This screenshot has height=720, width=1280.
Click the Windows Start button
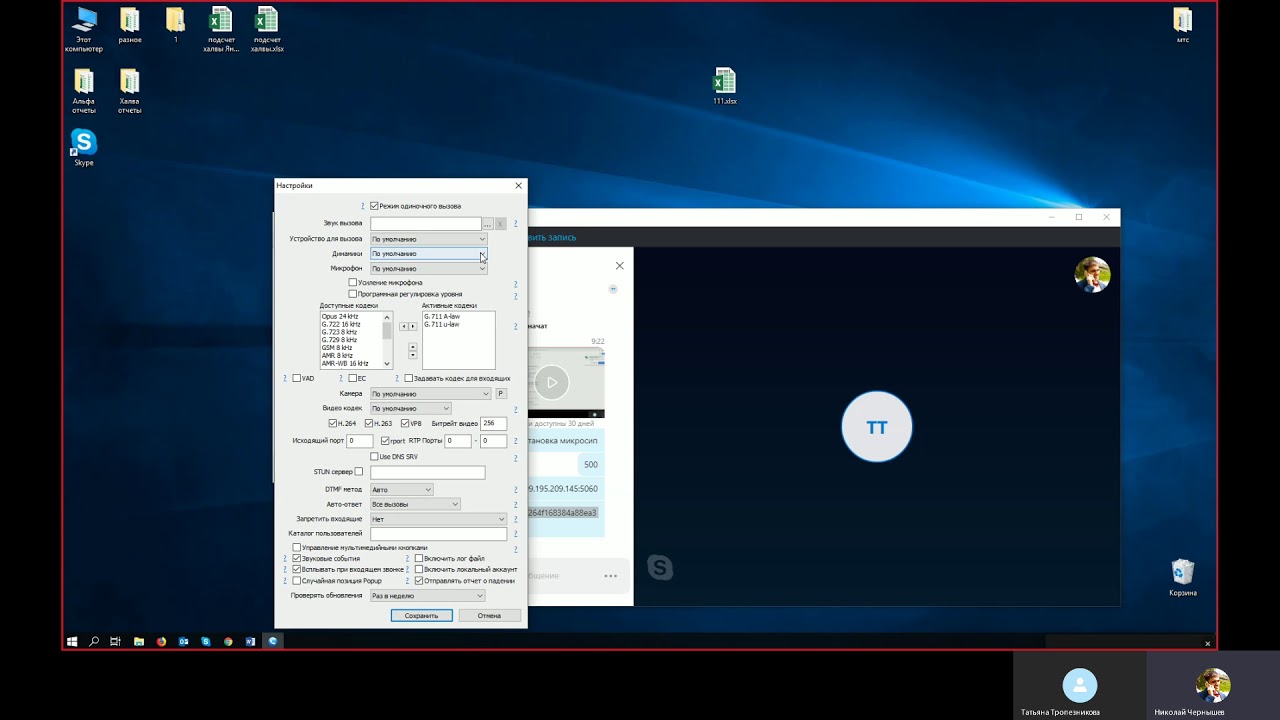[72, 641]
